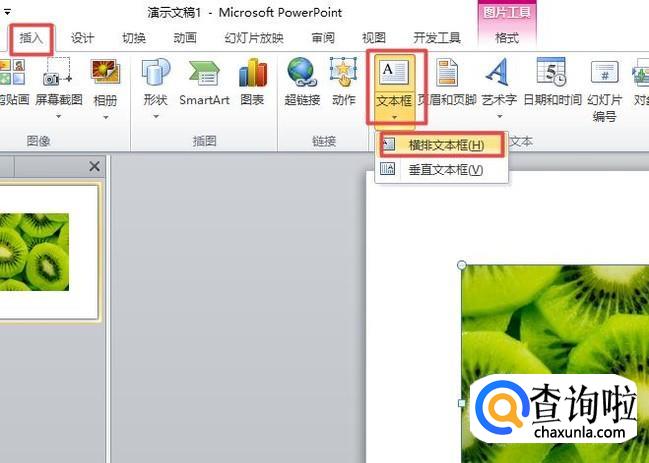Screen dimensions: 649x463
Task: Expand the 文本框 dropdown arrow
Action: [x=394, y=118]
